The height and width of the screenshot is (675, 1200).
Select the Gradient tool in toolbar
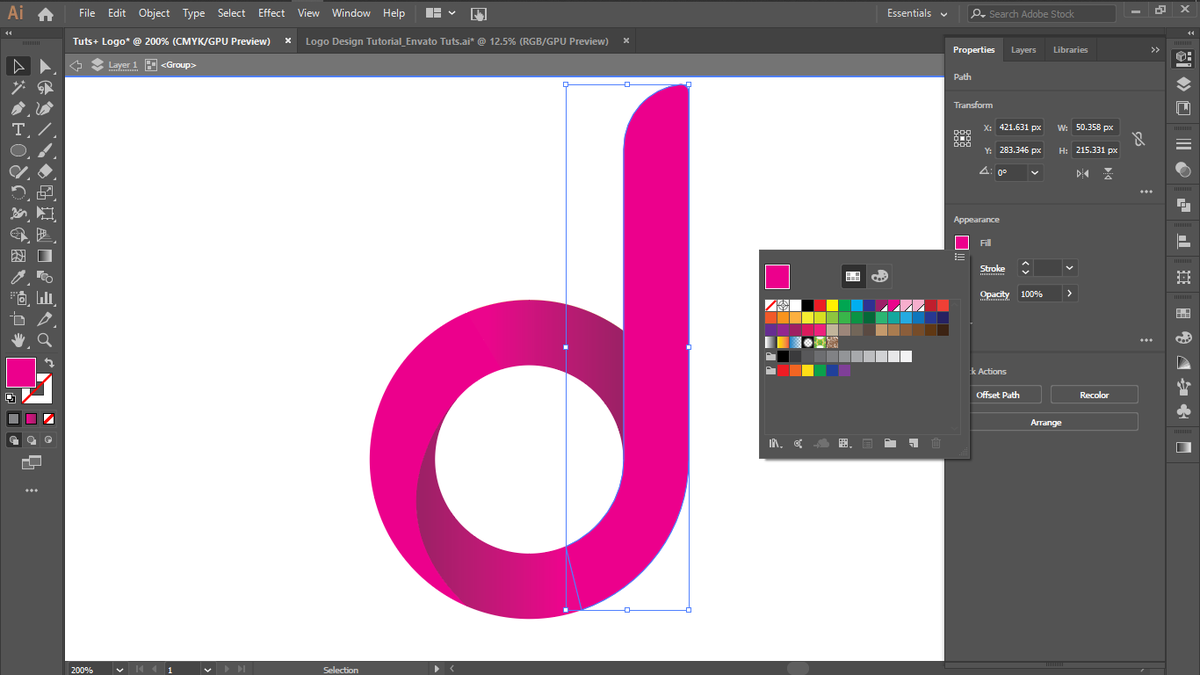tap(45, 256)
